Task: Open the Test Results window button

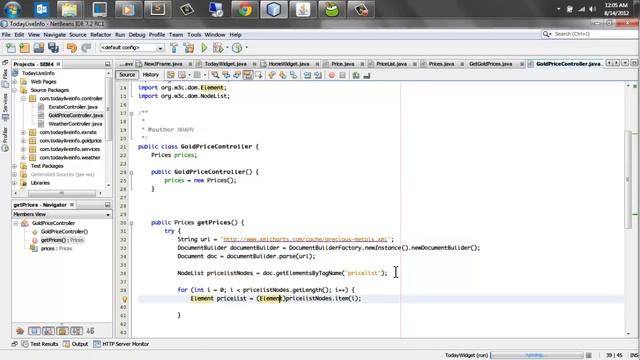Action: tap(40, 344)
